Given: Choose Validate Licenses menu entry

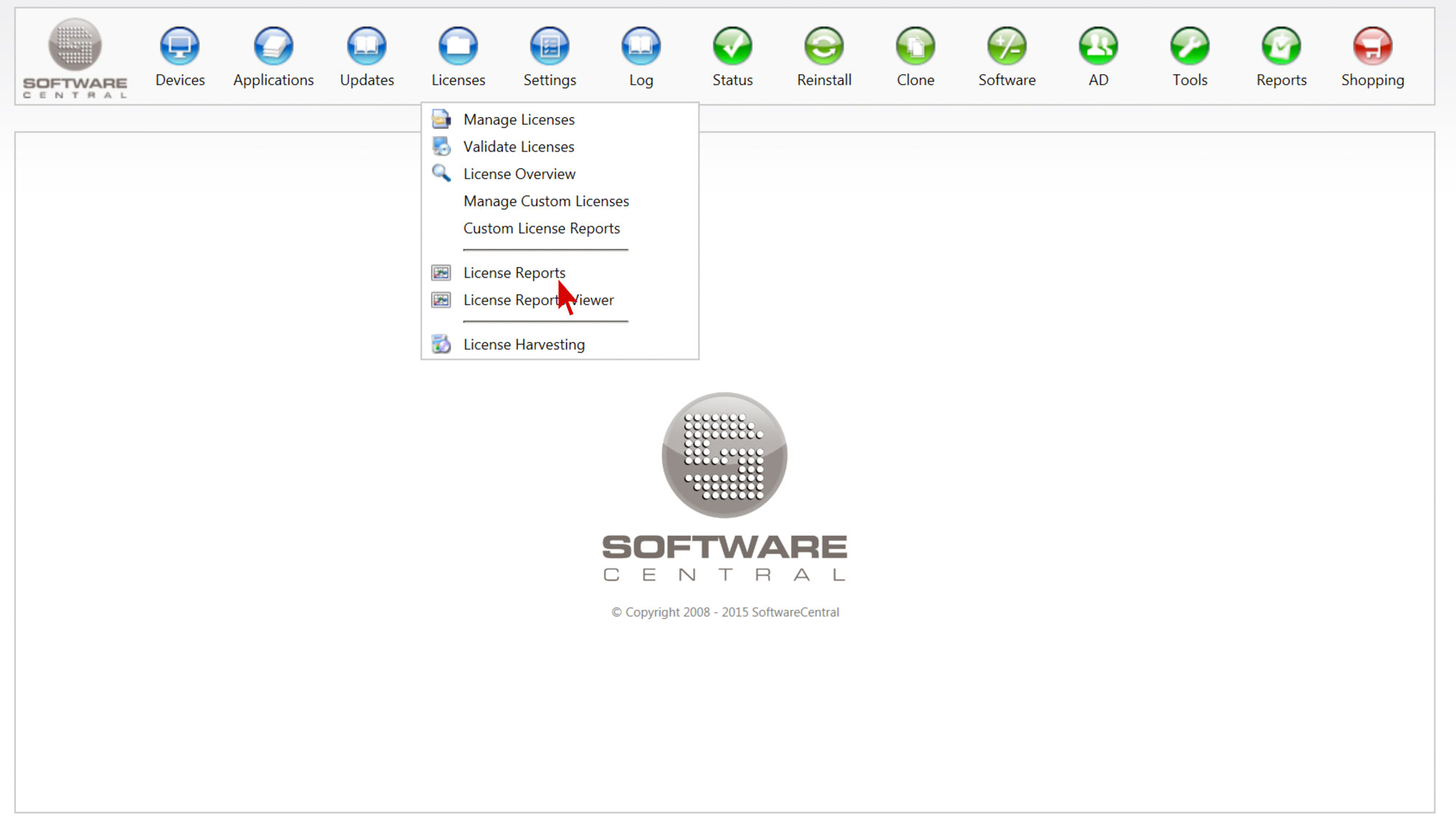Looking at the screenshot, I should [519, 146].
